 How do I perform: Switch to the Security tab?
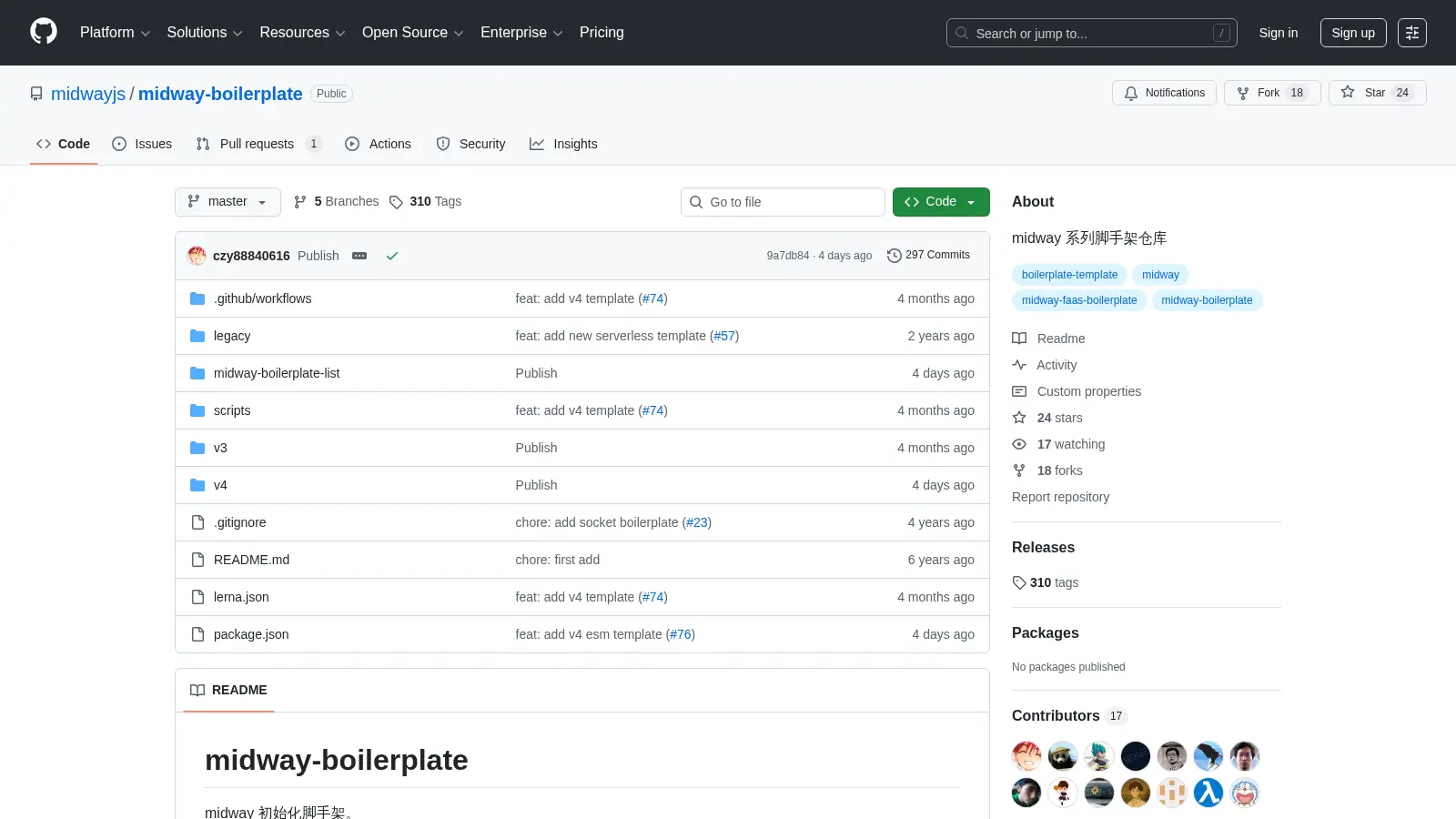click(470, 144)
